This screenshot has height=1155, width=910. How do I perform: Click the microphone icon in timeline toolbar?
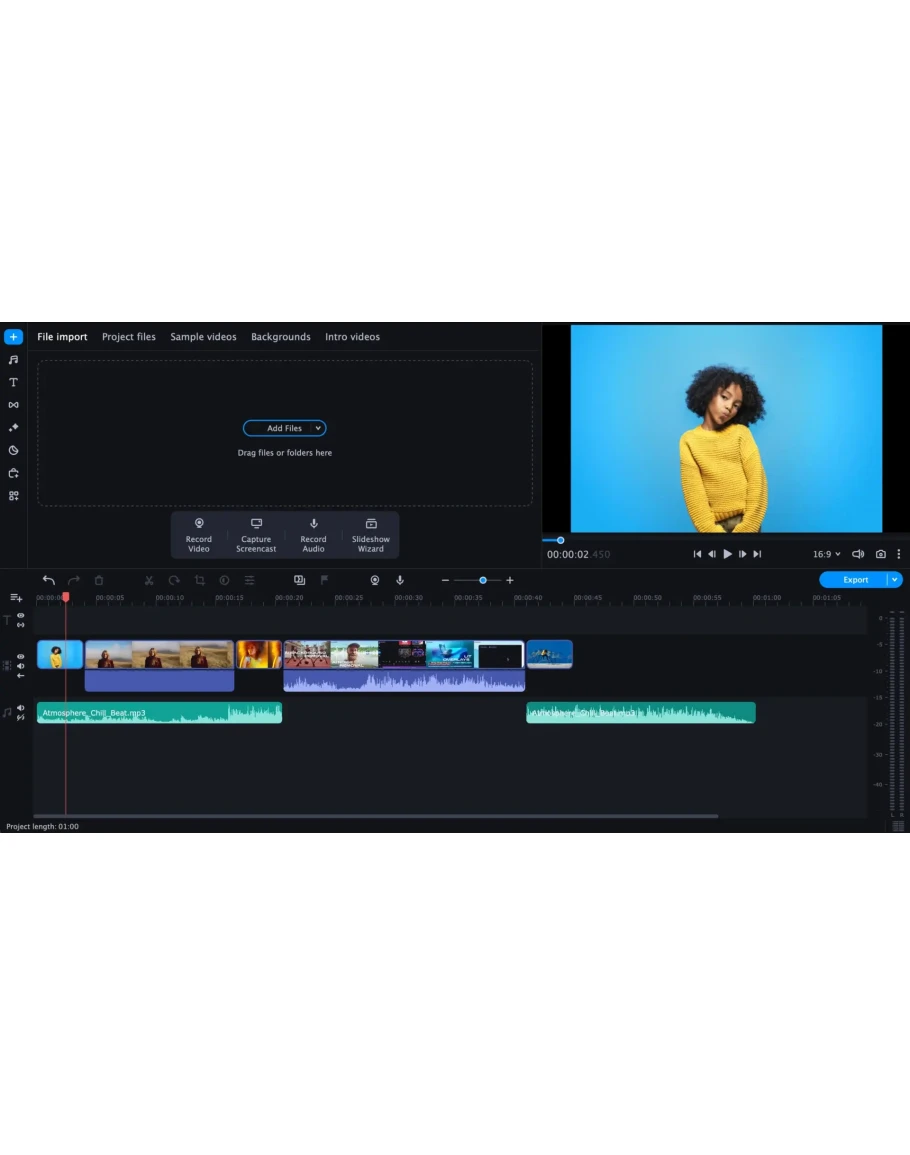pos(400,580)
